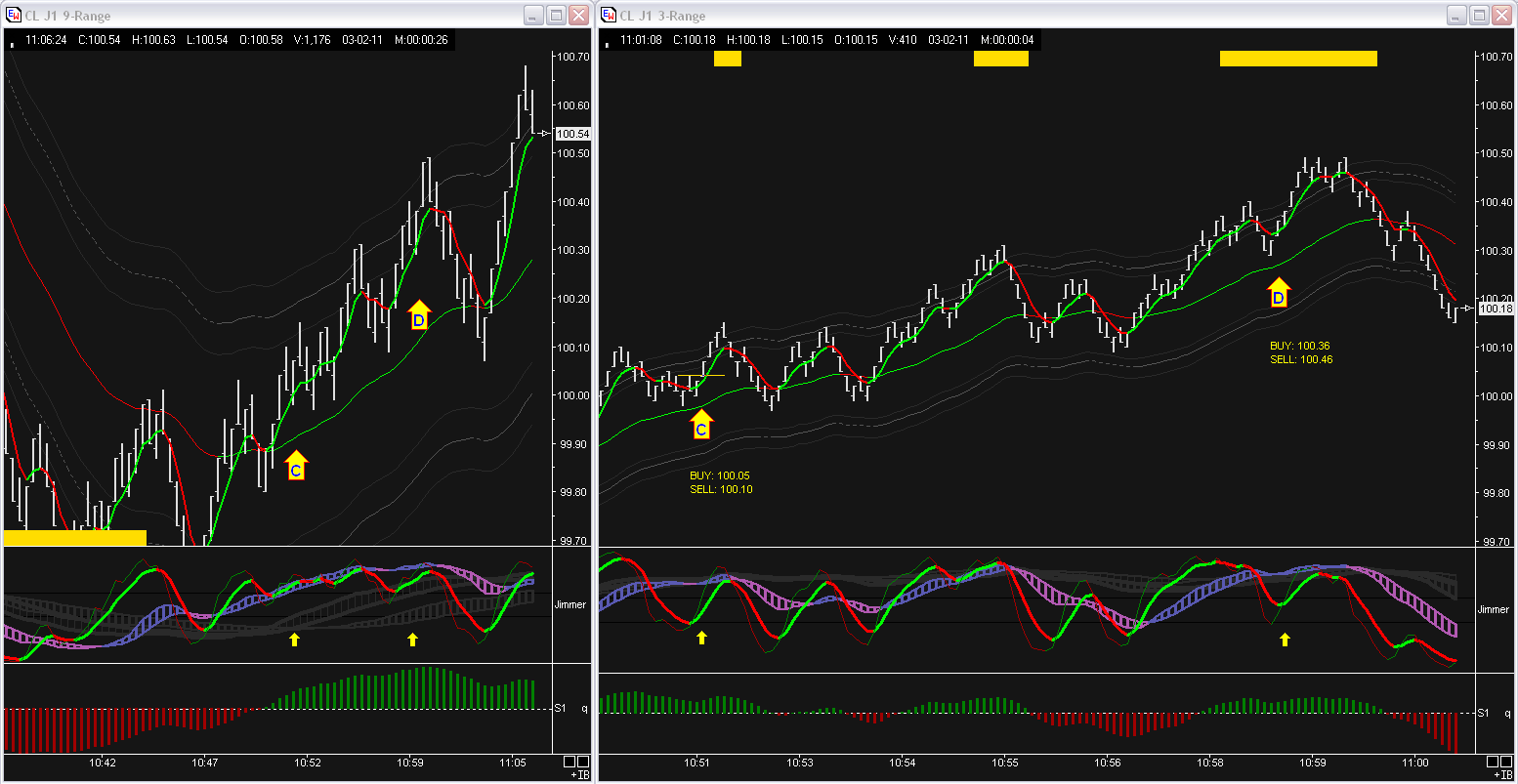Click the app icon in the 9-Range title bar

point(14,15)
